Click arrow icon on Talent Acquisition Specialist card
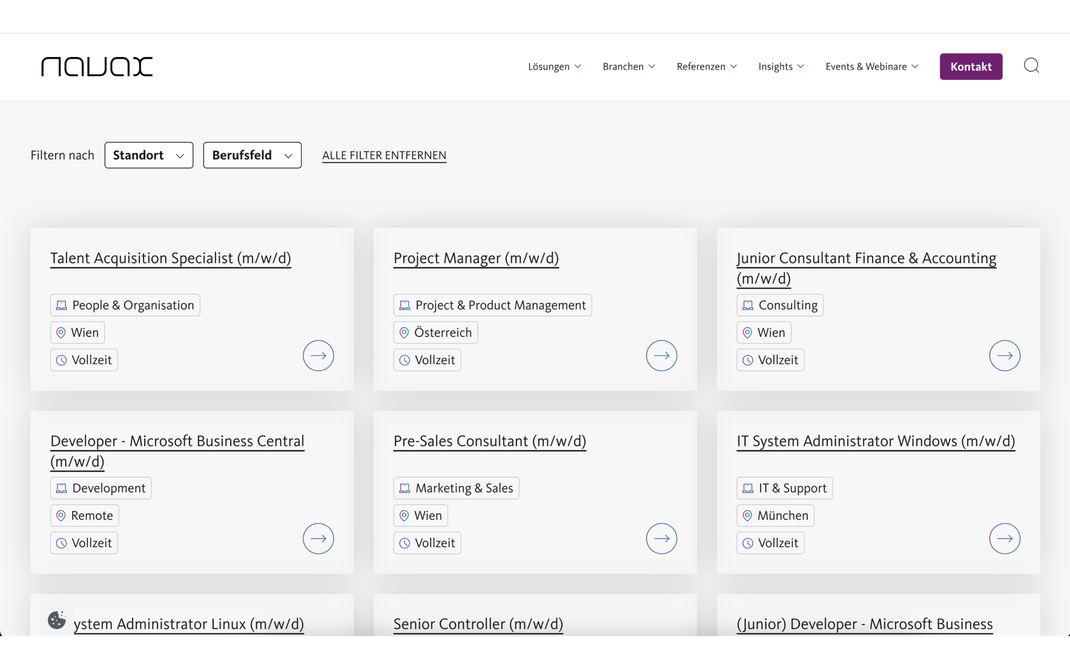 [x=318, y=356]
